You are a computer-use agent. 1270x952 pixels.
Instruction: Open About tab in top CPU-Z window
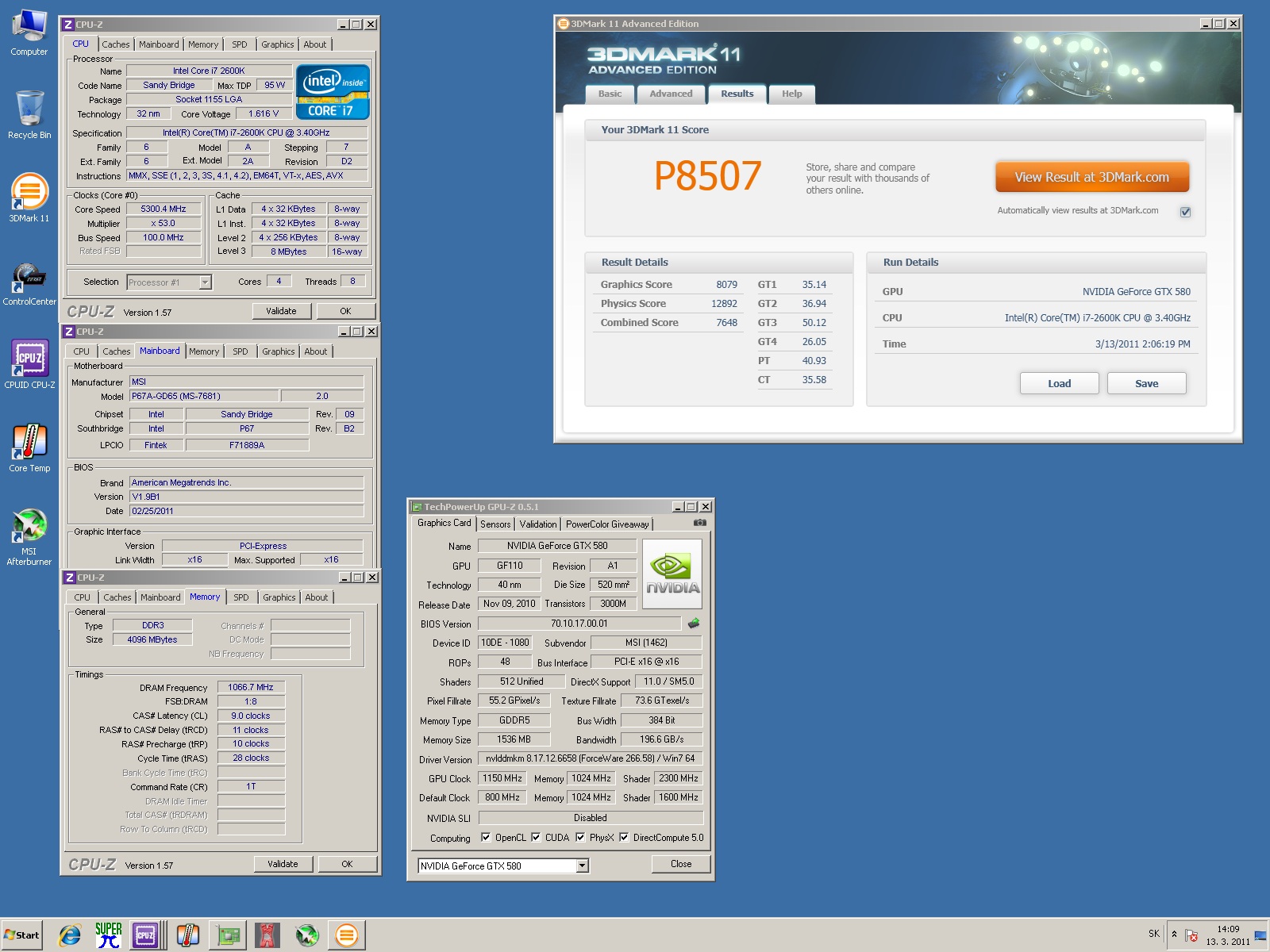[315, 44]
